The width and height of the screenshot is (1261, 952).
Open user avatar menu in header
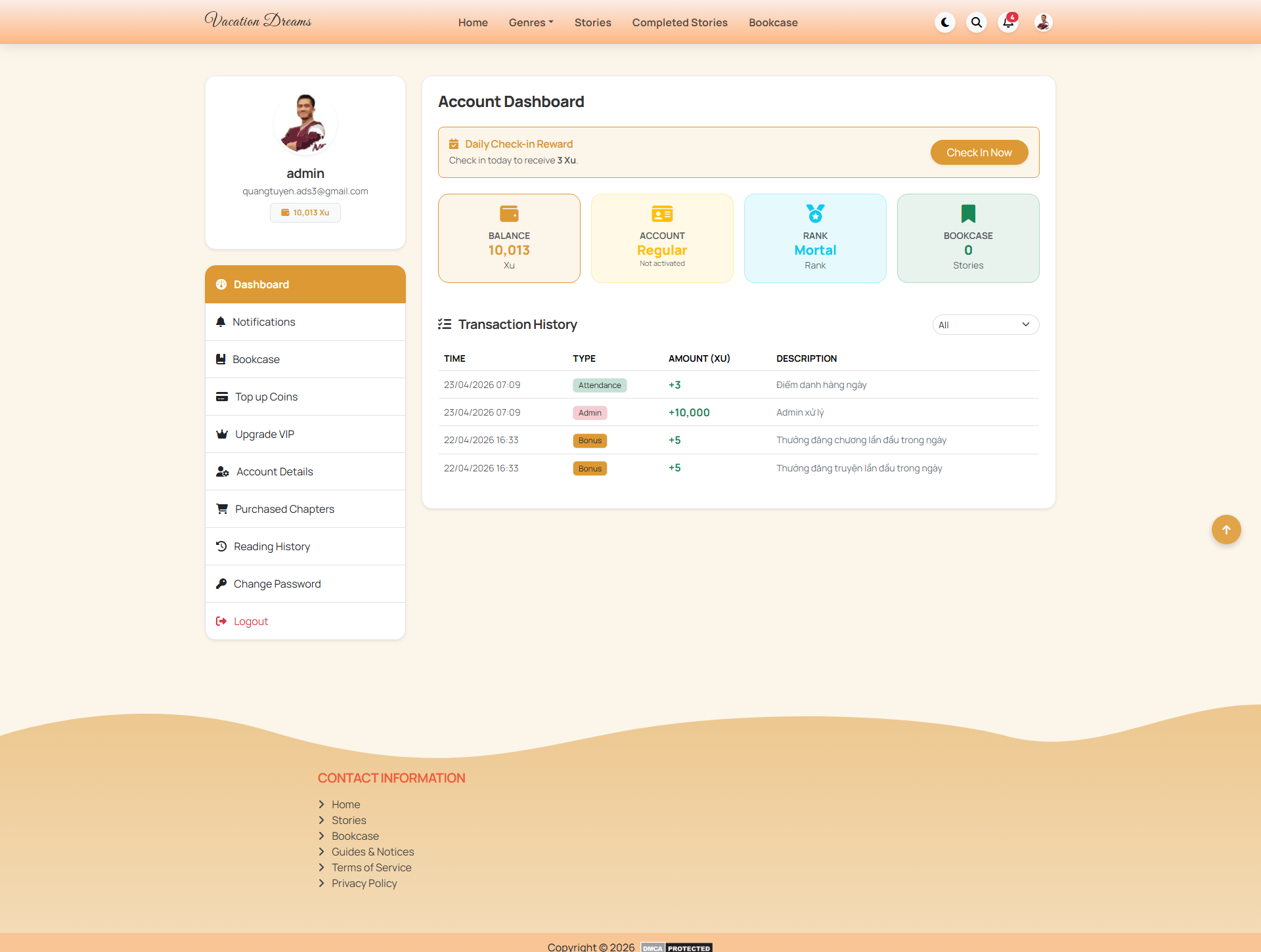[x=1043, y=22]
